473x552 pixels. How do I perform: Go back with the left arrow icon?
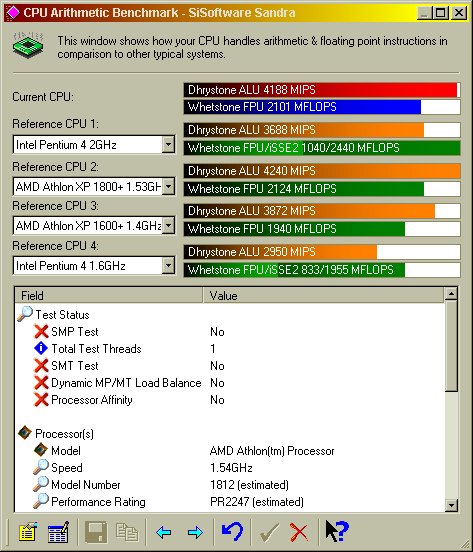point(164,532)
